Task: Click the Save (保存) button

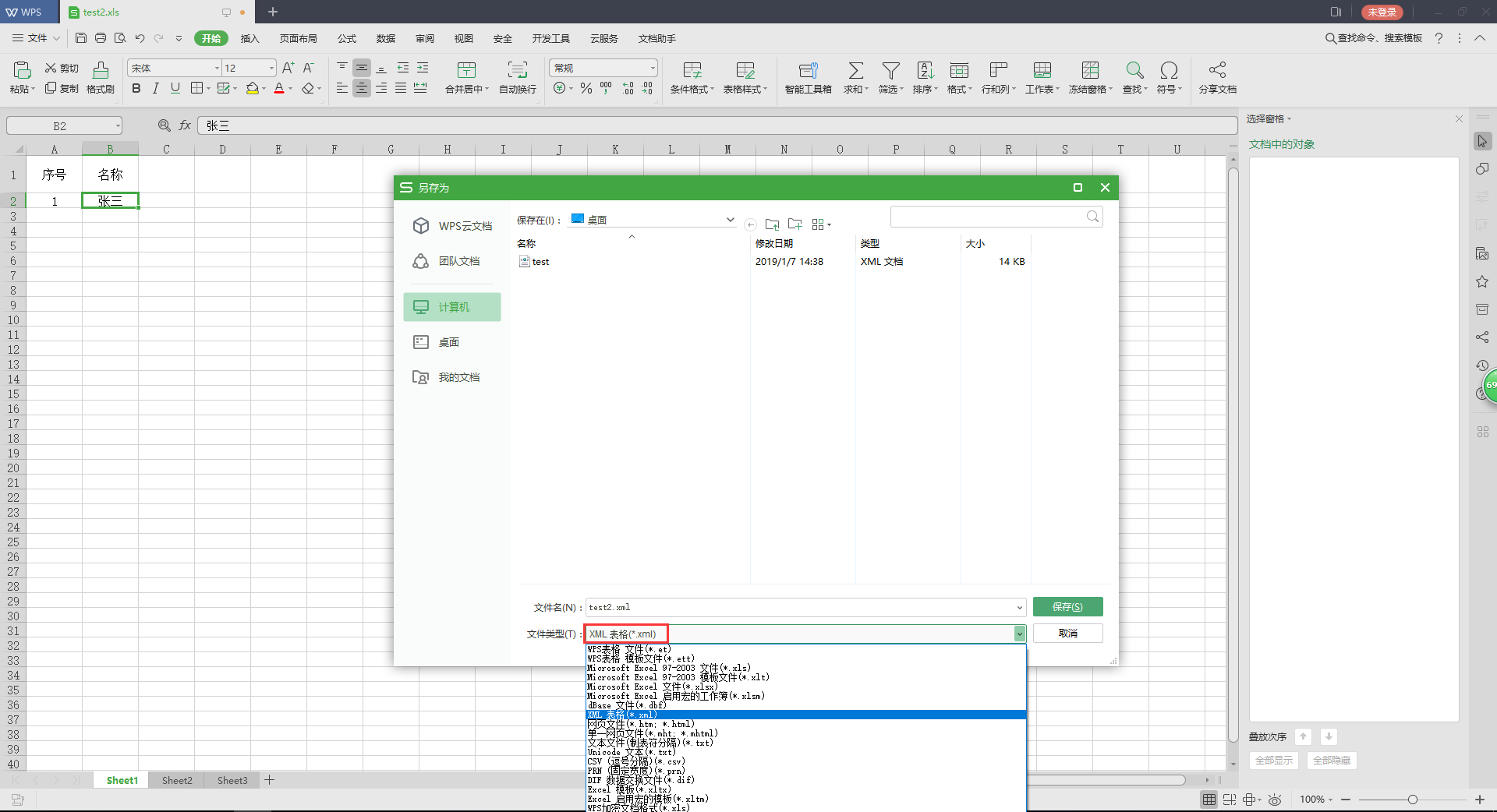Action: [x=1067, y=607]
